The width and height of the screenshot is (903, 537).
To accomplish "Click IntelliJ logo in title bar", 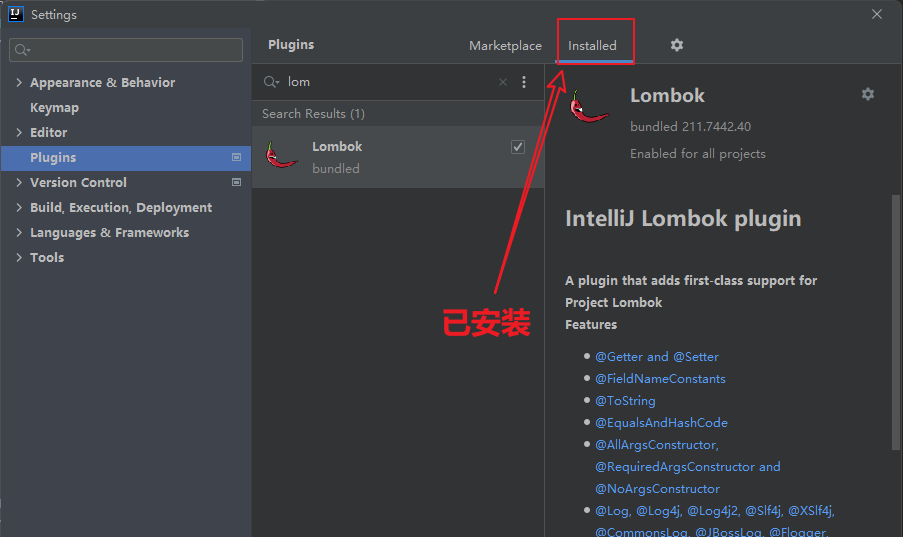I will tap(16, 14).
